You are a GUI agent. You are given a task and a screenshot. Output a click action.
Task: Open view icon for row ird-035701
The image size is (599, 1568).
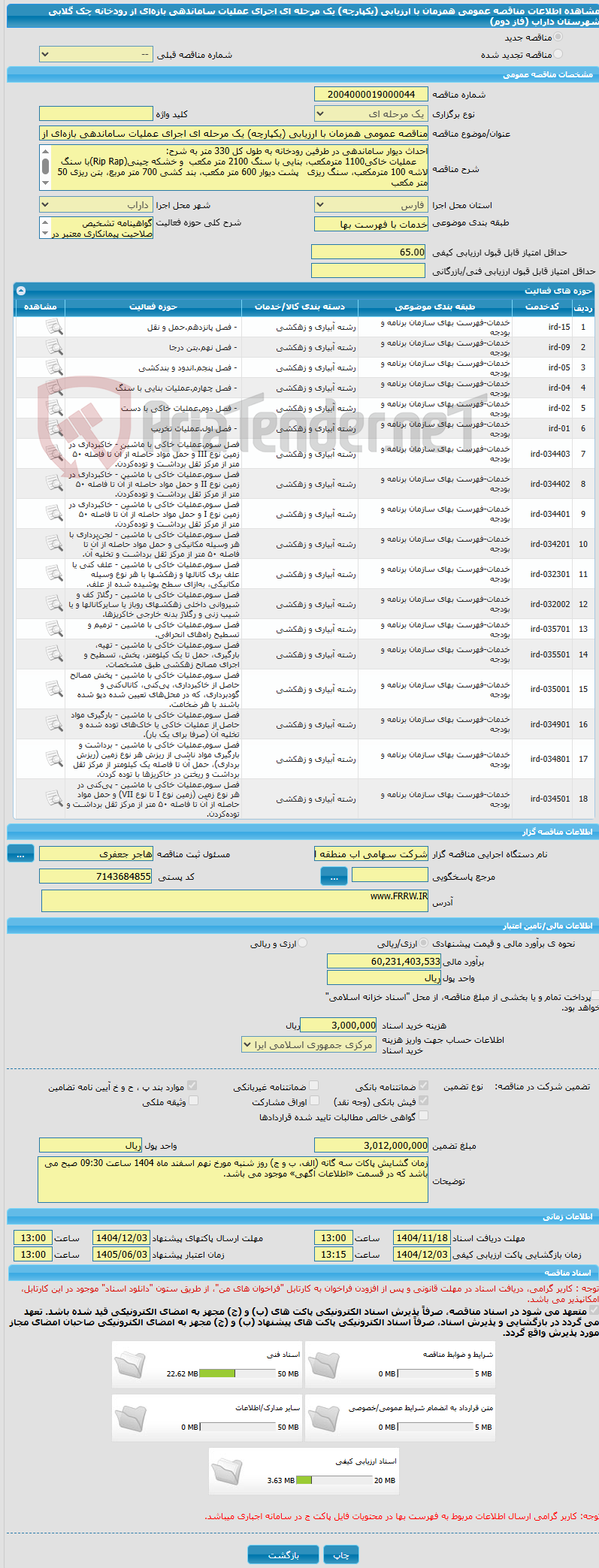pyautogui.click(x=53, y=629)
